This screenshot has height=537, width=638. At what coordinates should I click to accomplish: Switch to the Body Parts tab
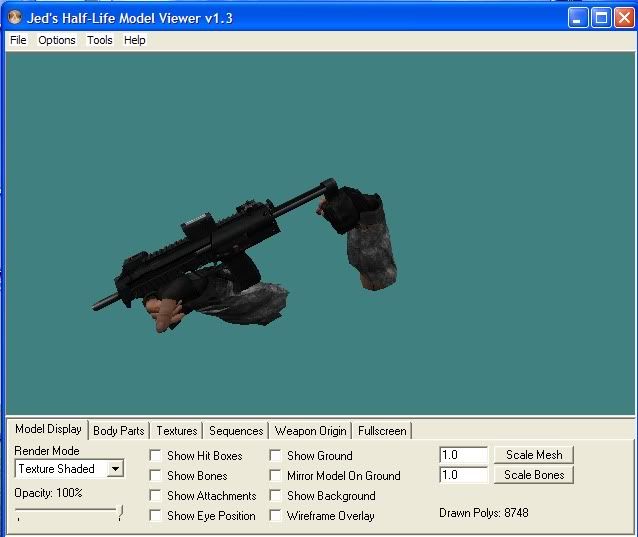(x=118, y=431)
